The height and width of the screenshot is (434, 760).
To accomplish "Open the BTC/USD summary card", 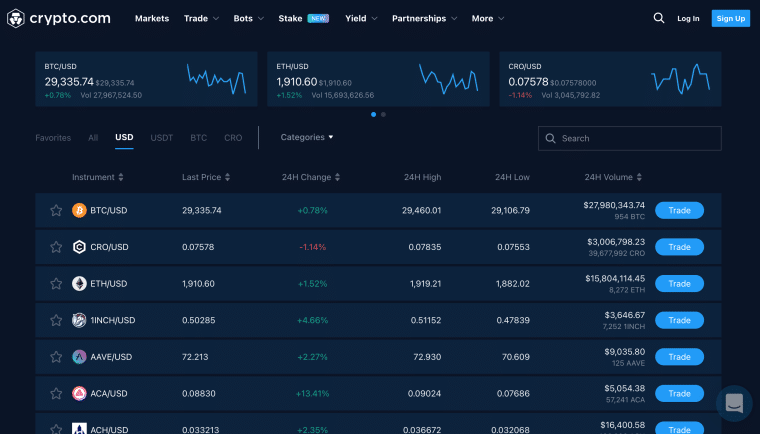I will (x=146, y=79).
